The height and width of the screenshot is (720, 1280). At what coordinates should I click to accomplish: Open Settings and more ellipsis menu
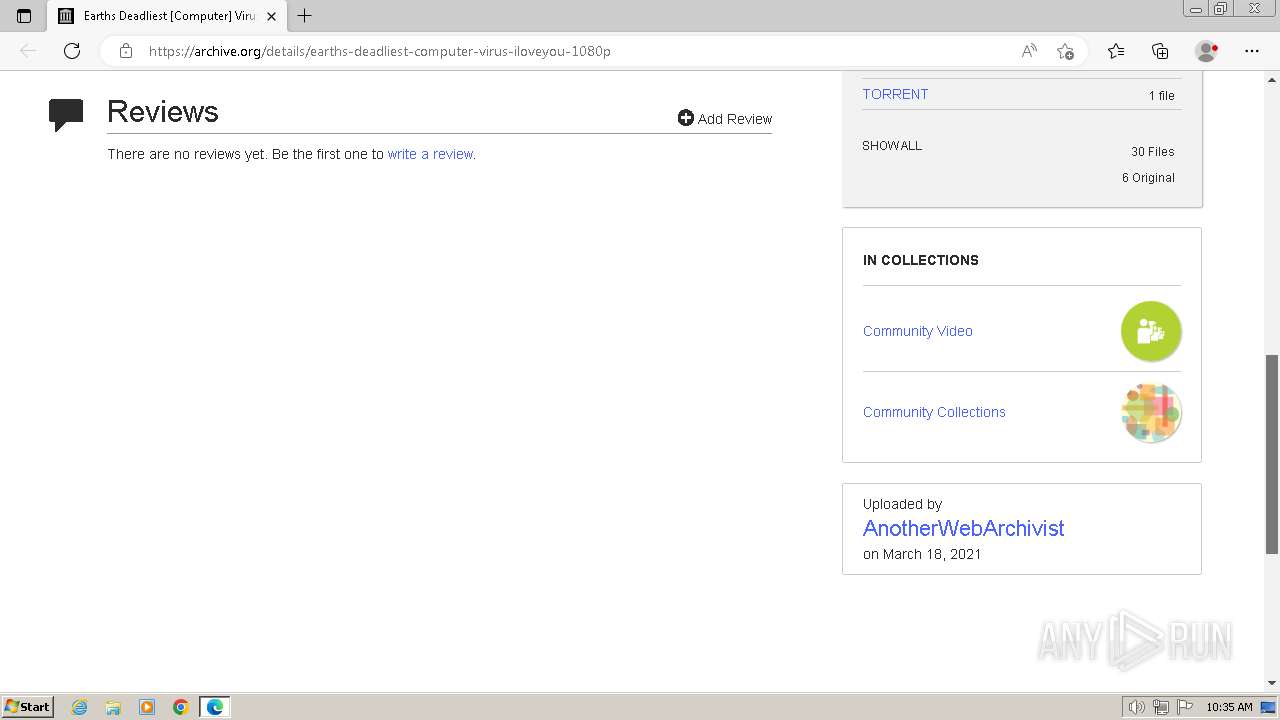click(1252, 51)
